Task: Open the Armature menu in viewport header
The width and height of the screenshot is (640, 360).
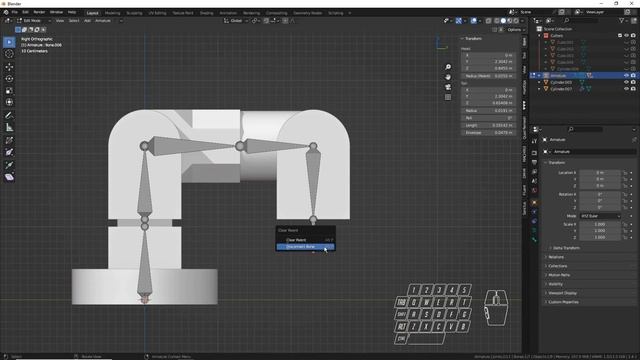Action: pyautogui.click(x=103, y=20)
